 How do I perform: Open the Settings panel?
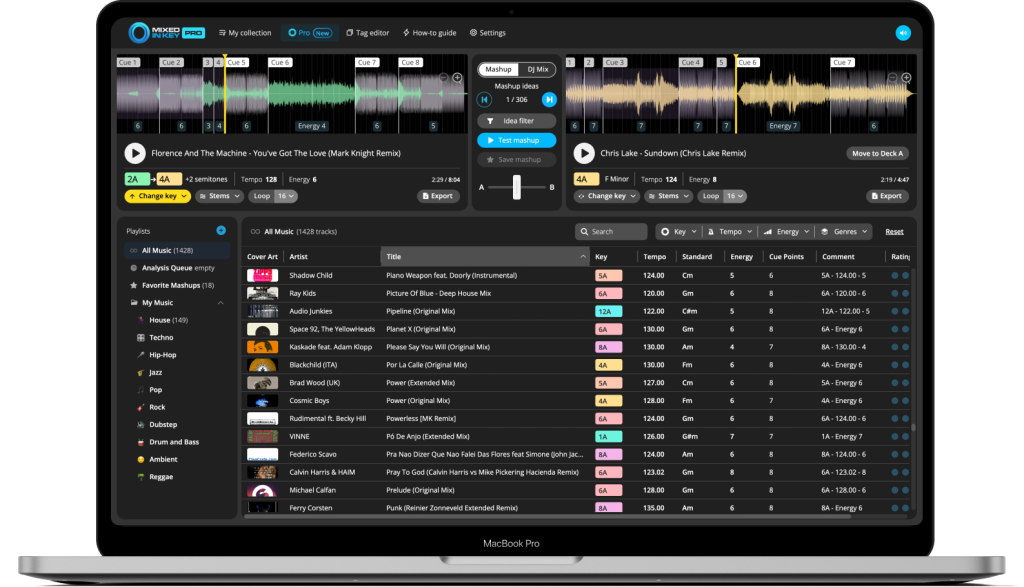[x=487, y=32]
